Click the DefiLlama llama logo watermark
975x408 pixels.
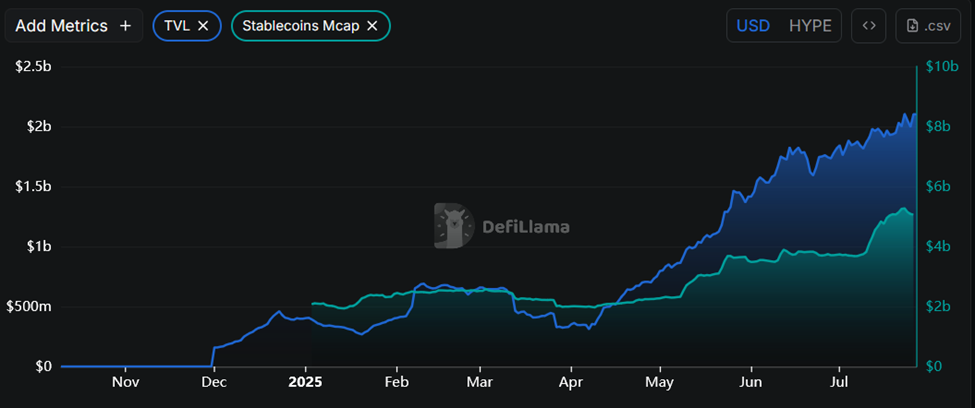pyautogui.click(x=454, y=225)
